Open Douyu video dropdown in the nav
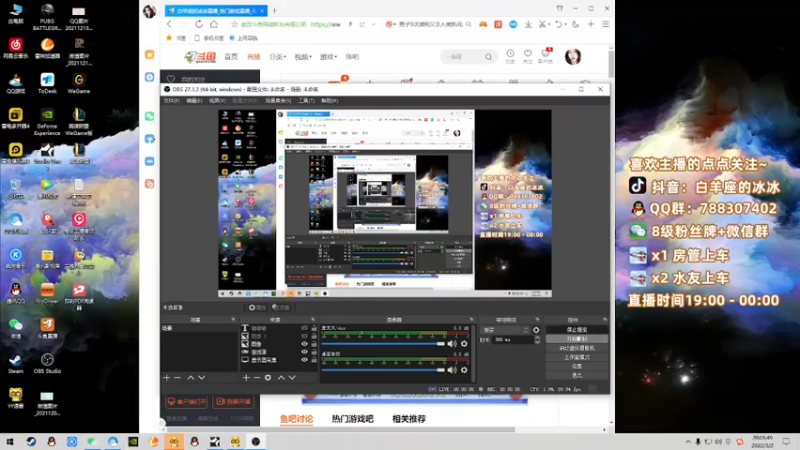The image size is (800, 450). pyautogui.click(x=303, y=57)
